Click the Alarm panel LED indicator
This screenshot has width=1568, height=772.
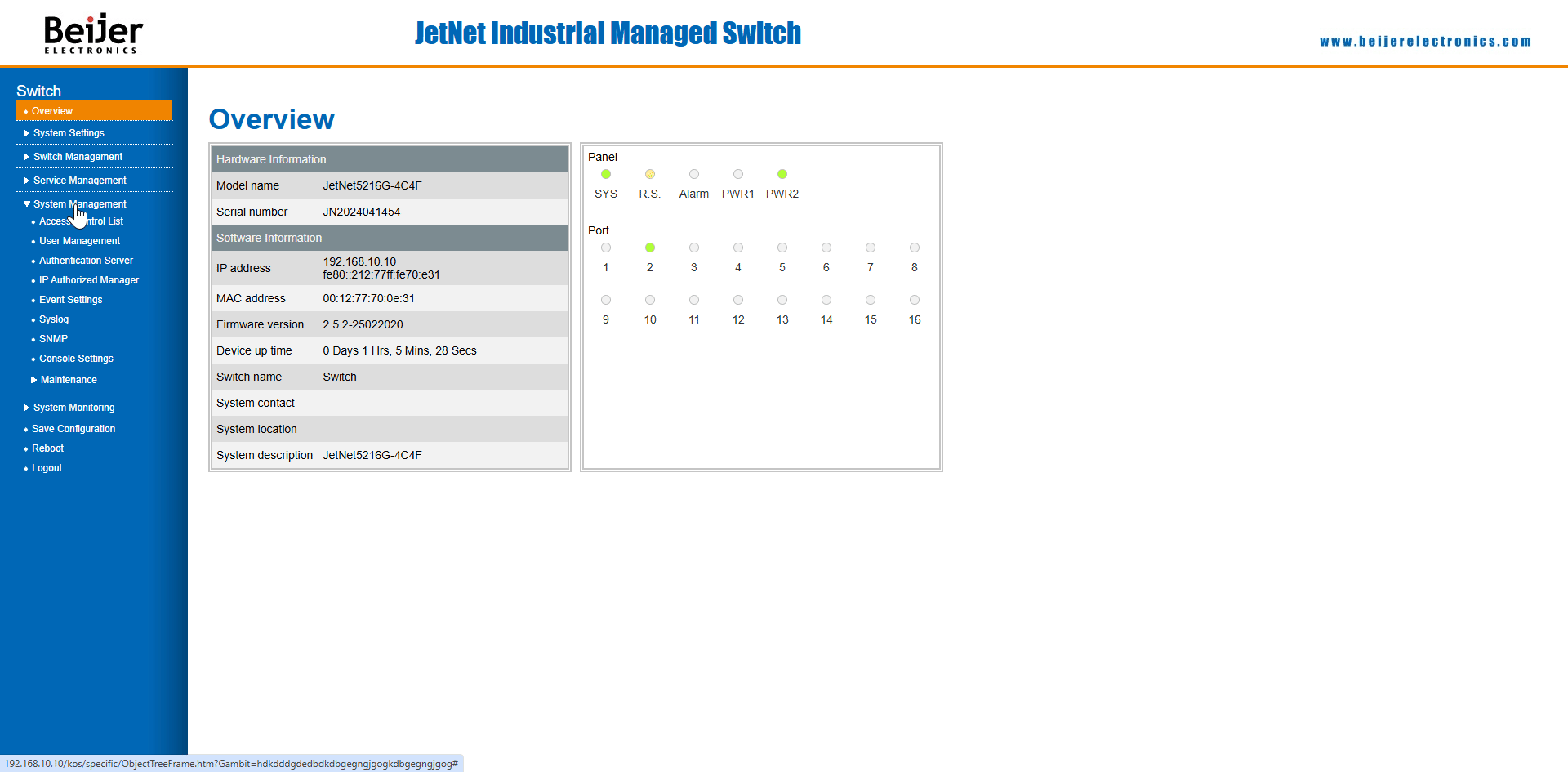(x=694, y=174)
